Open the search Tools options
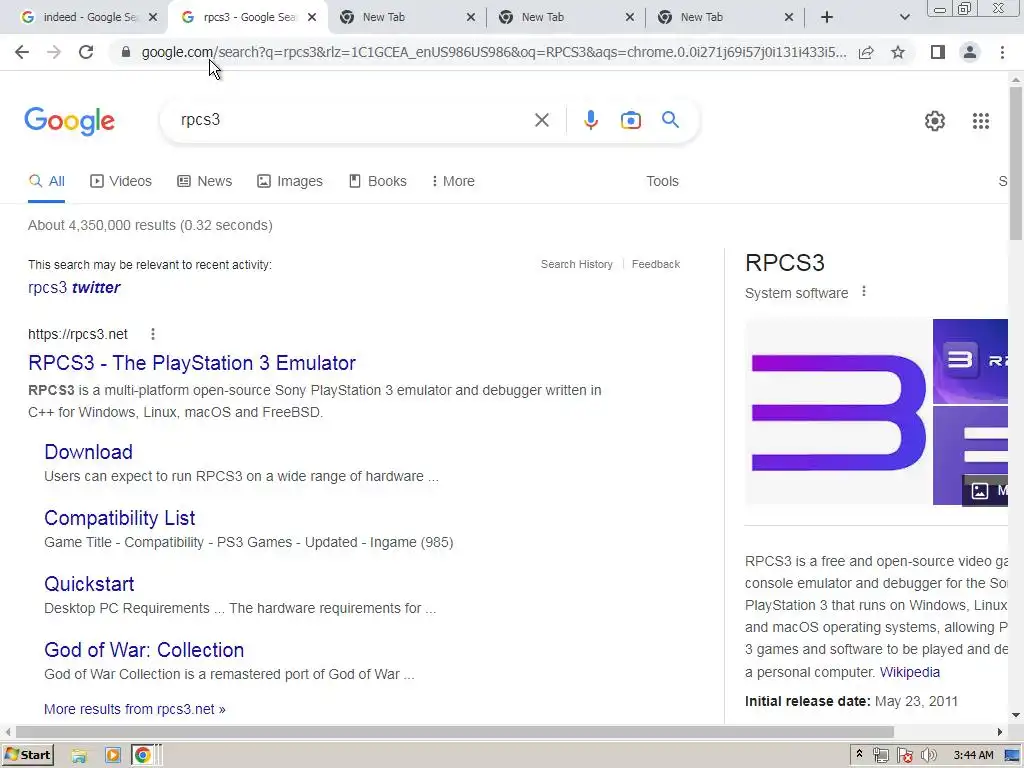 click(x=662, y=182)
